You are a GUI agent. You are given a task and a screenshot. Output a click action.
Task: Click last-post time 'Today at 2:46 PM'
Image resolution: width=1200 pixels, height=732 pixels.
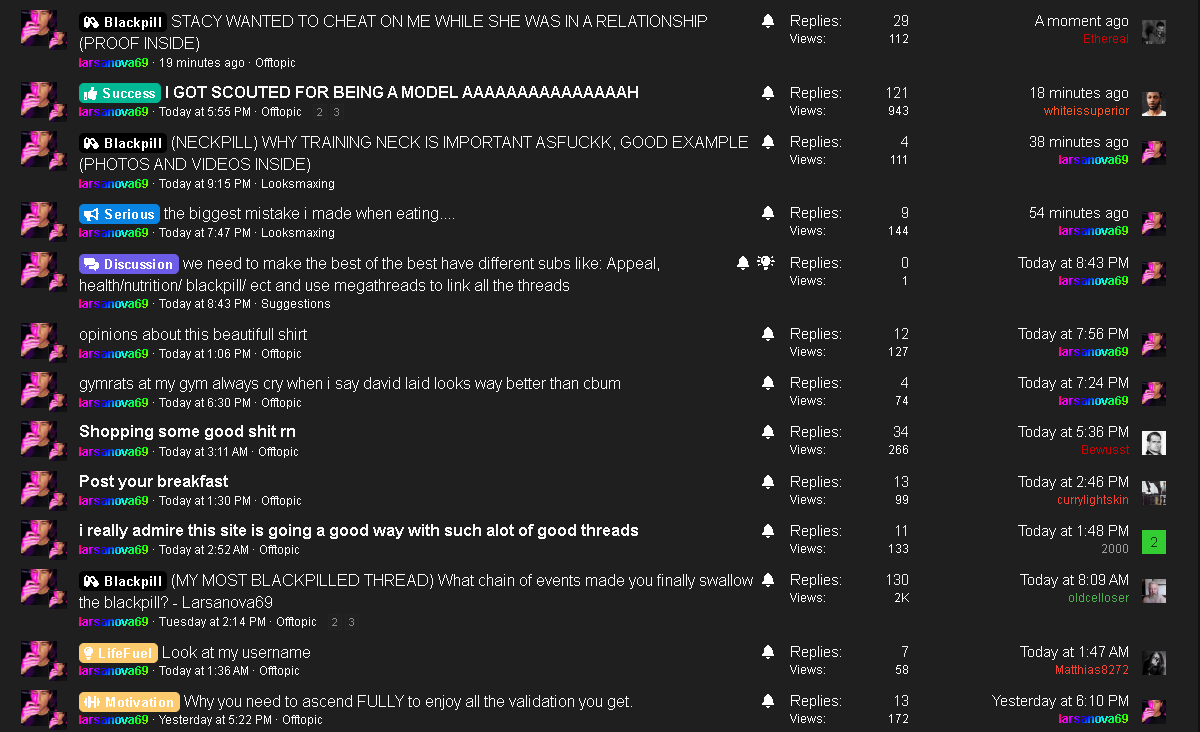pyautogui.click(x=1073, y=482)
